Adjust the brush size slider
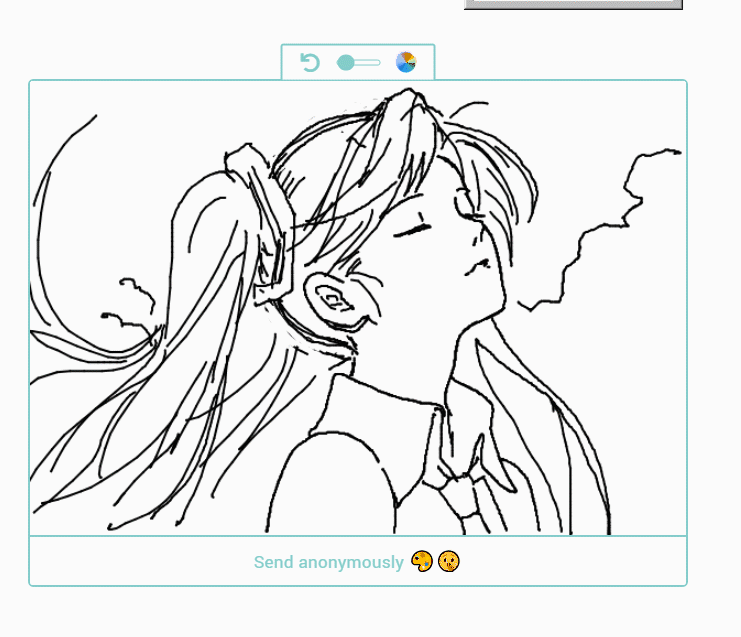The width and height of the screenshot is (741, 637). pyautogui.click(x=358, y=62)
